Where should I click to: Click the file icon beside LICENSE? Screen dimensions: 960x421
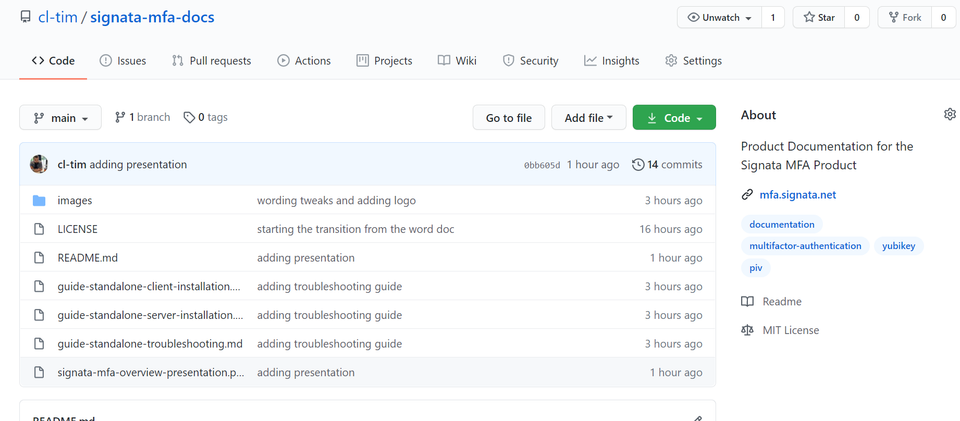point(39,229)
